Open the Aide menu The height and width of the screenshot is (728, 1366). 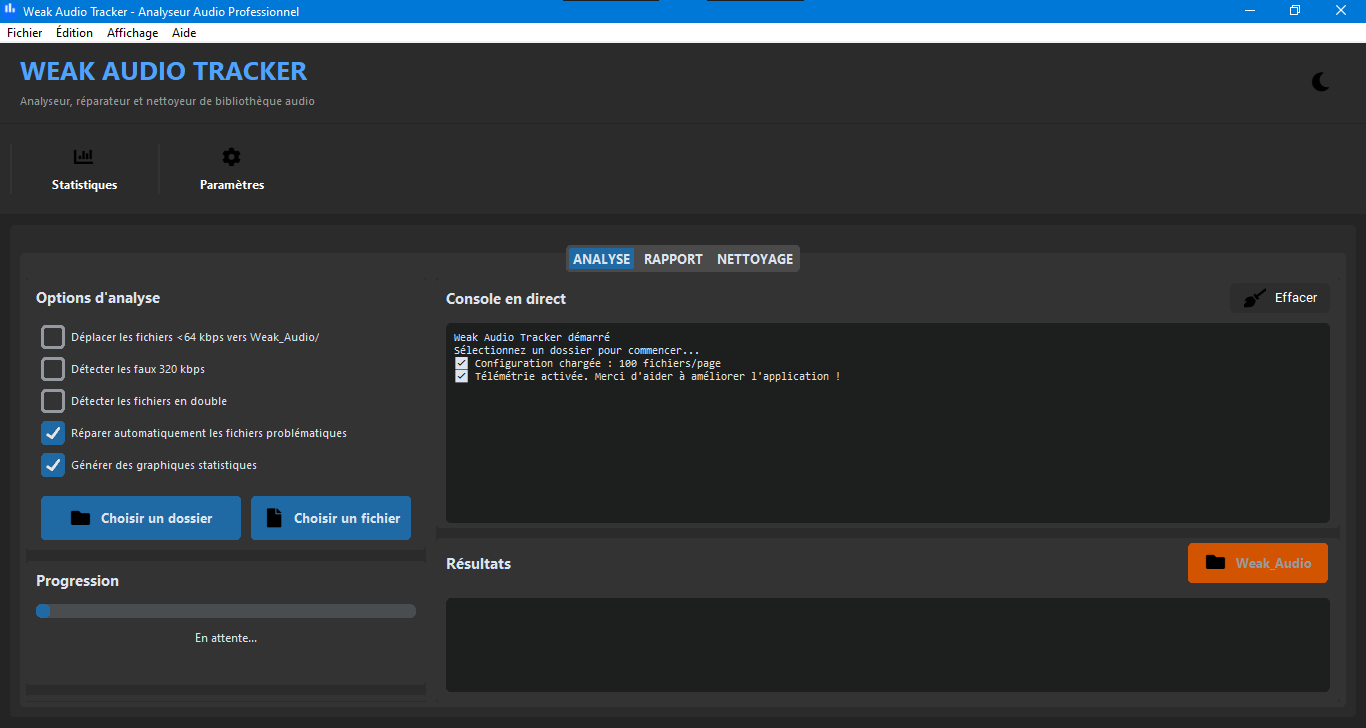click(184, 33)
